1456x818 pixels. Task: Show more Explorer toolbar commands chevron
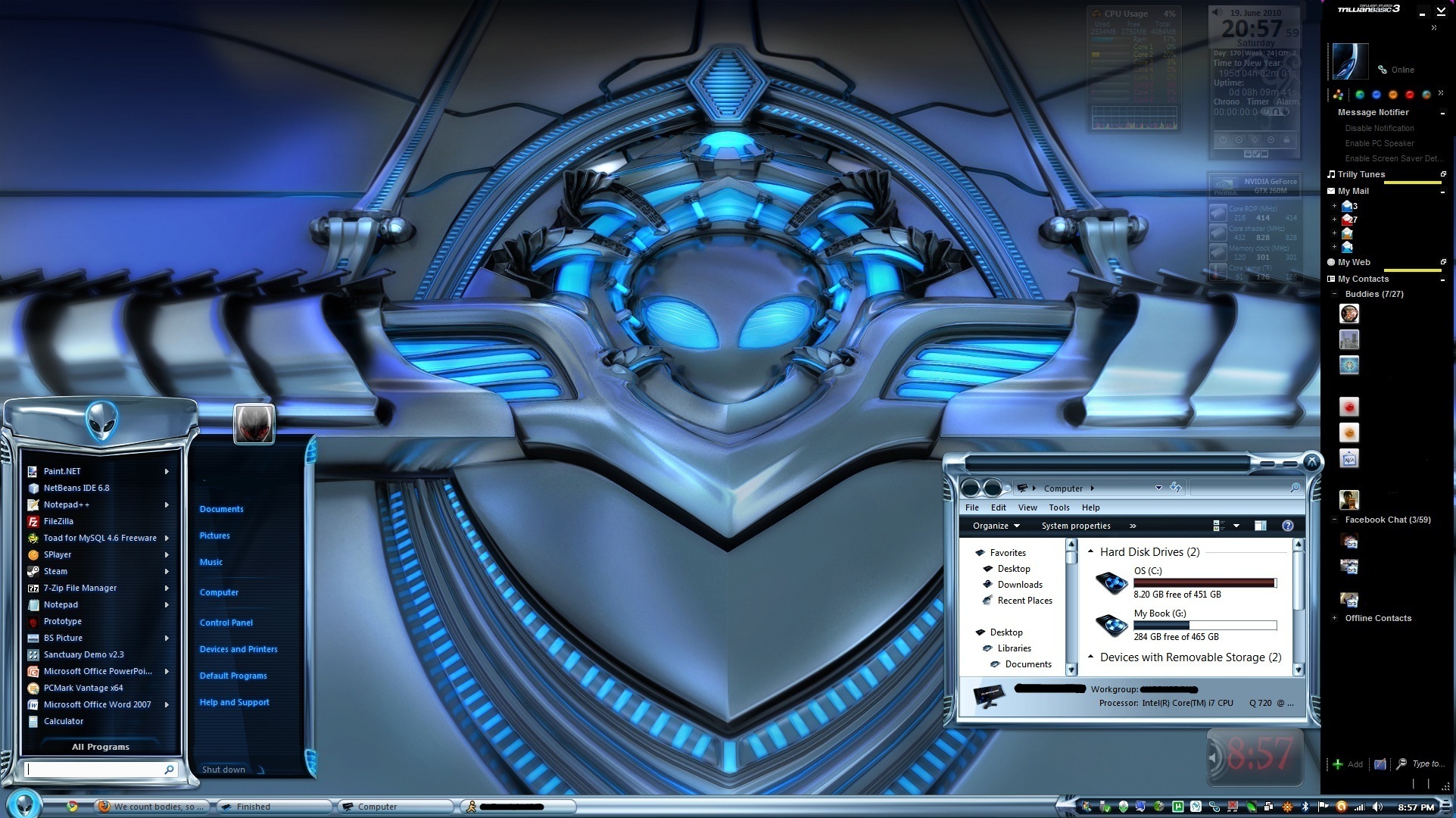[x=1133, y=526]
